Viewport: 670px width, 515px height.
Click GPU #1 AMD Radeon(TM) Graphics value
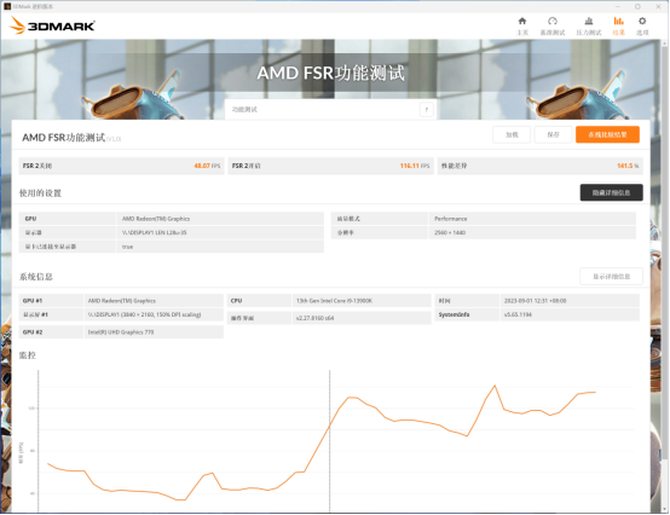coord(122,300)
